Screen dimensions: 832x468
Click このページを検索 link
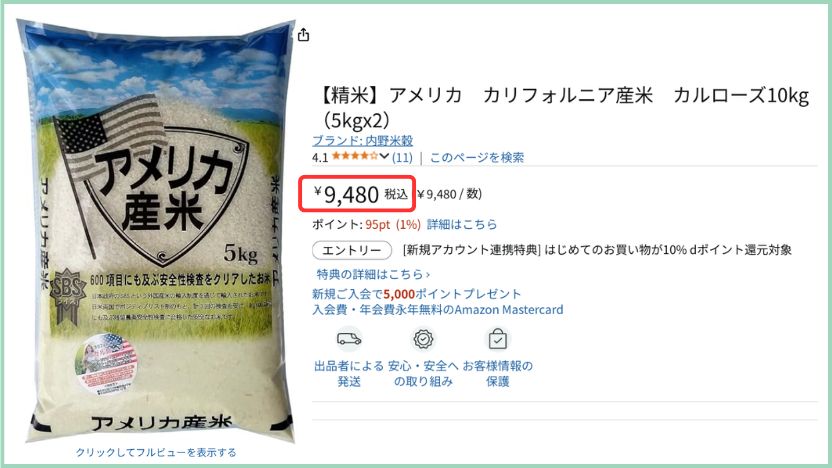click(476, 157)
